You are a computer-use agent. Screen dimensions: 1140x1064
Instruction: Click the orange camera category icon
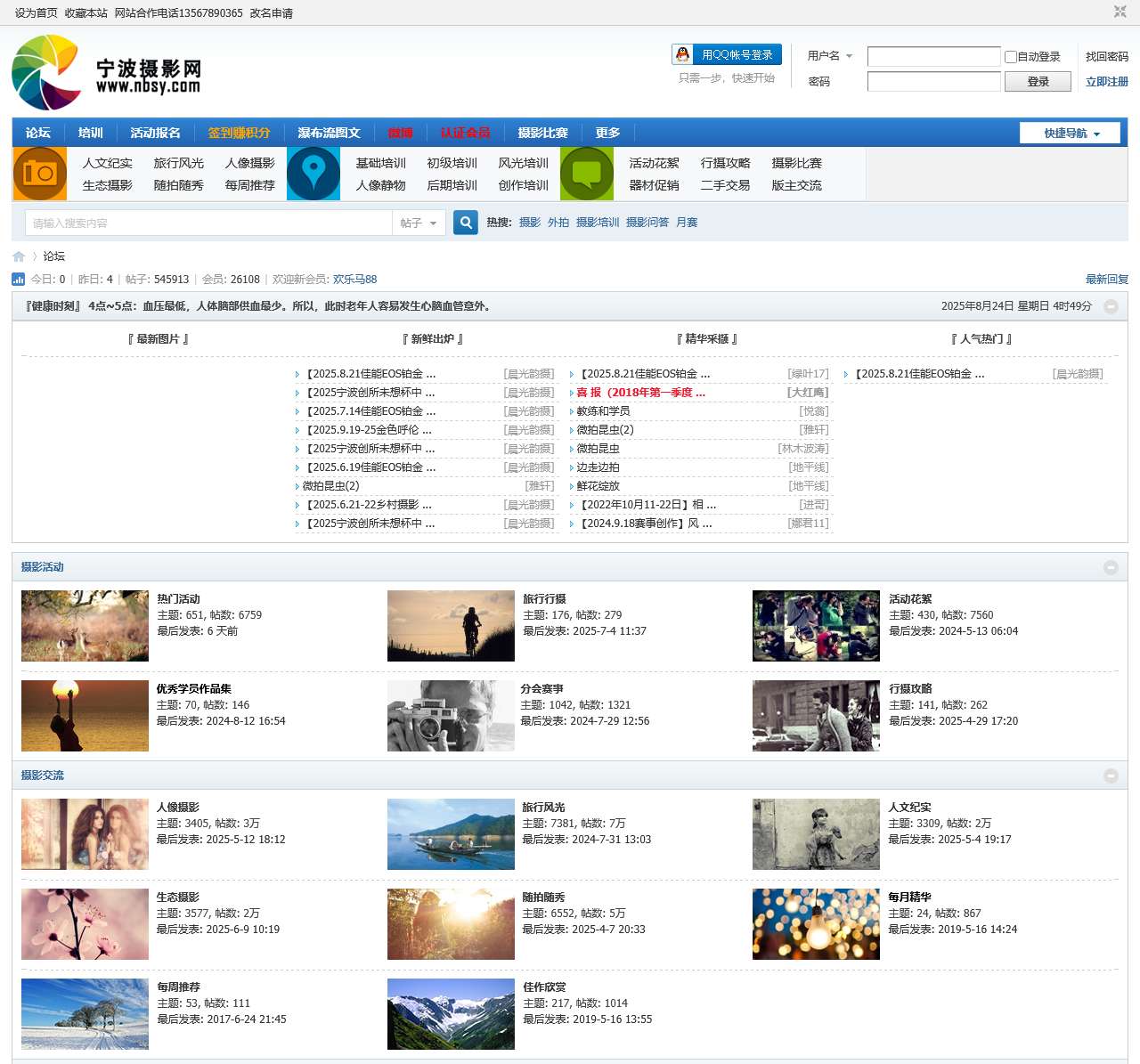(40, 174)
